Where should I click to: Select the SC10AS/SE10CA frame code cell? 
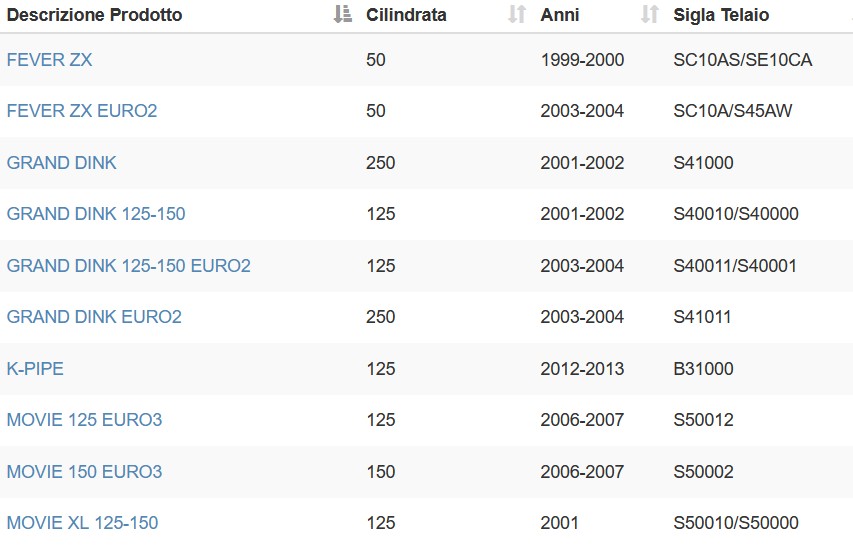click(743, 60)
